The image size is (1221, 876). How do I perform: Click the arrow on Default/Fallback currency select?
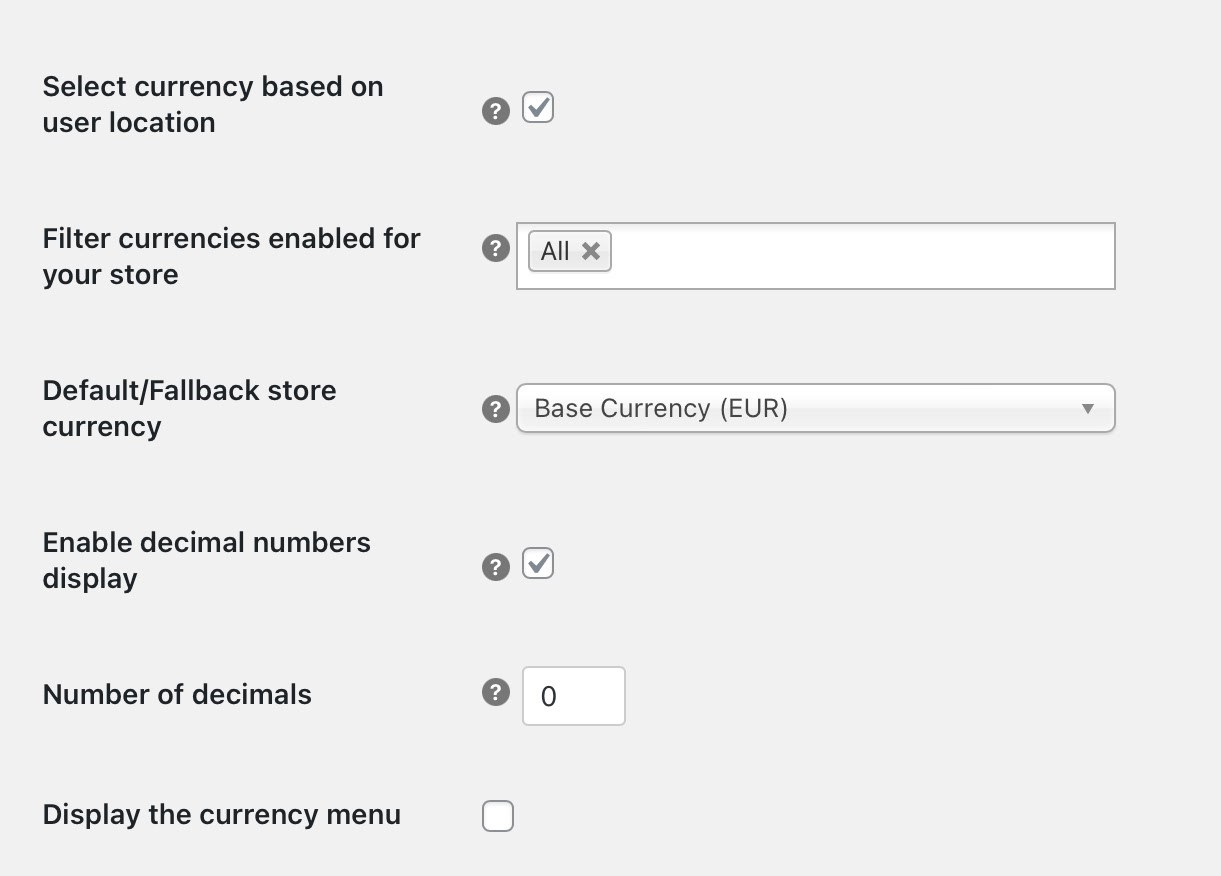pyautogui.click(x=1088, y=408)
